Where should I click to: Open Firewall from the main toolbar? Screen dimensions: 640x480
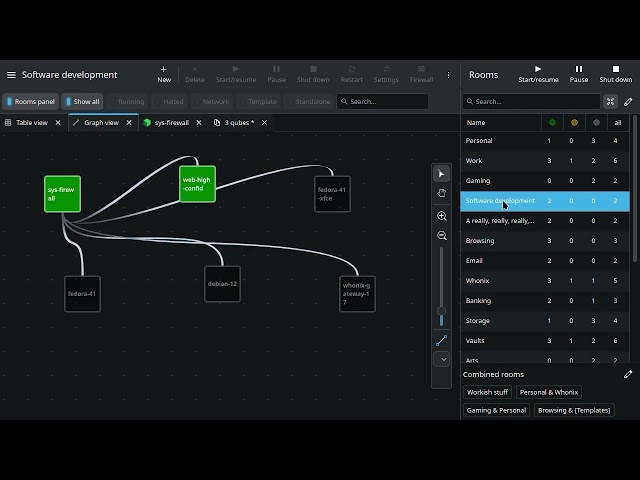(422, 74)
